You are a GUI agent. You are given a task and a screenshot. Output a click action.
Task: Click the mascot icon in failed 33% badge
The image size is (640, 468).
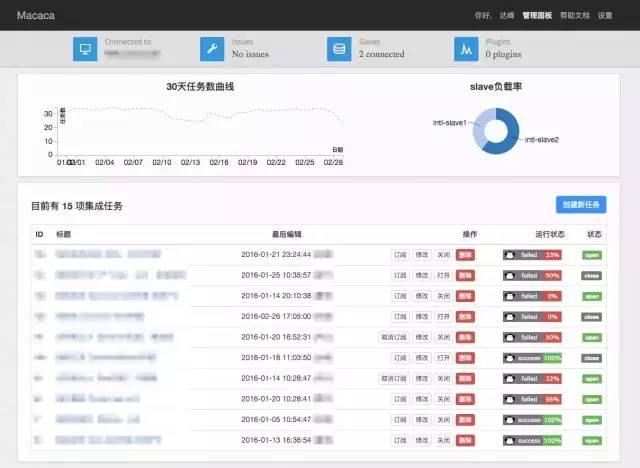point(509,255)
